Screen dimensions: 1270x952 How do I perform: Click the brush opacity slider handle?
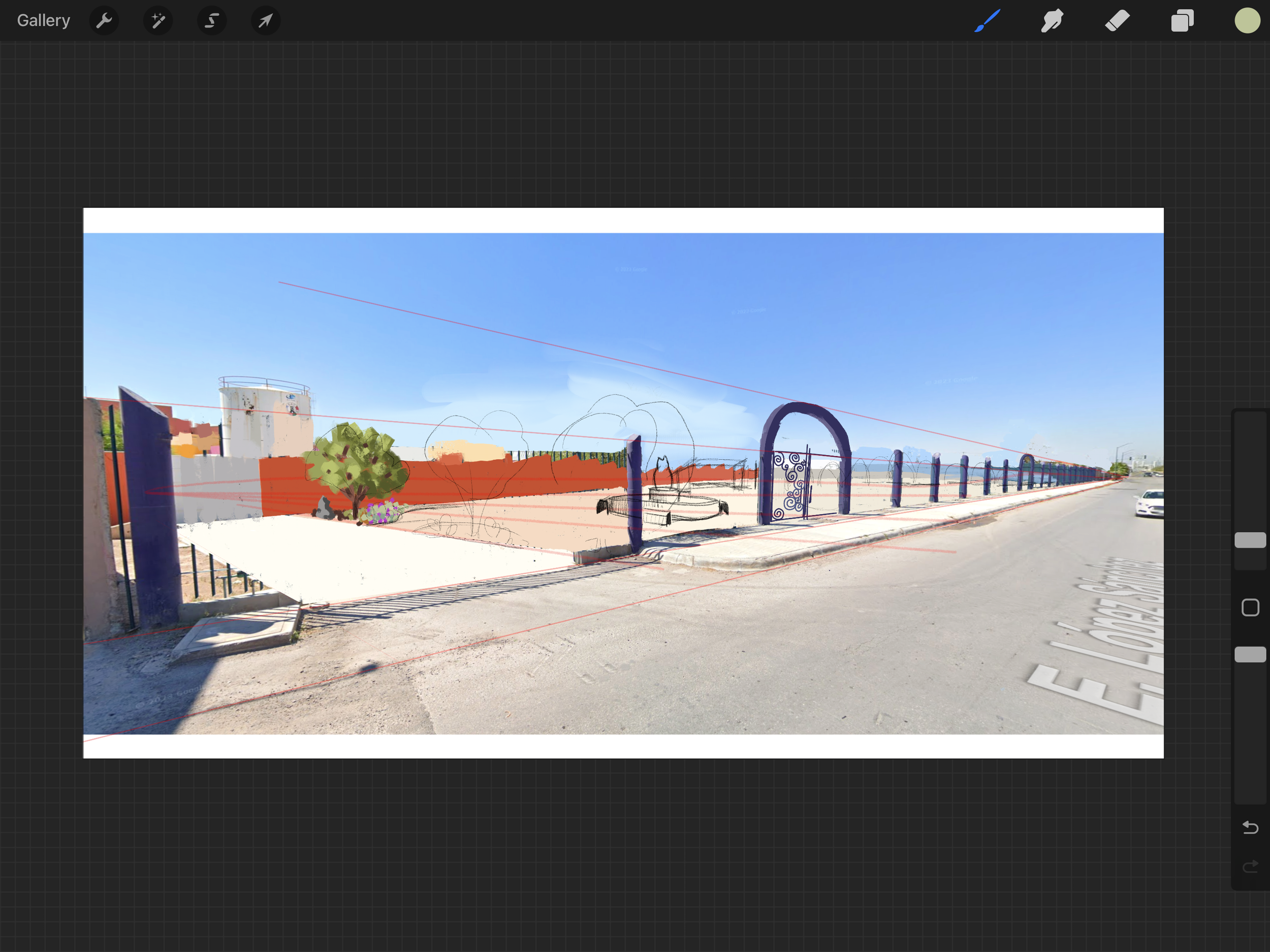pyautogui.click(x=1250, y=654)
